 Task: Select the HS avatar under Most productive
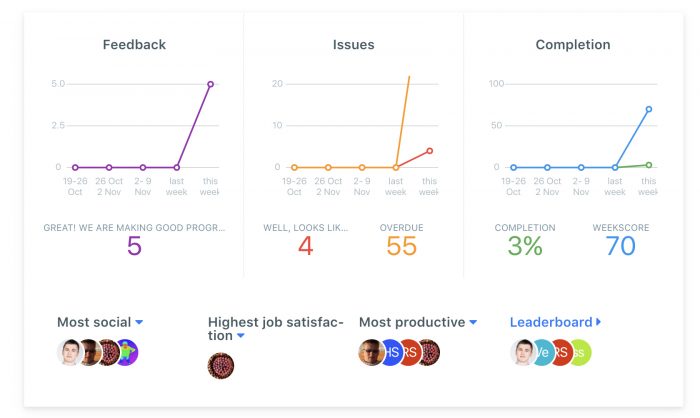pos(393,352)
